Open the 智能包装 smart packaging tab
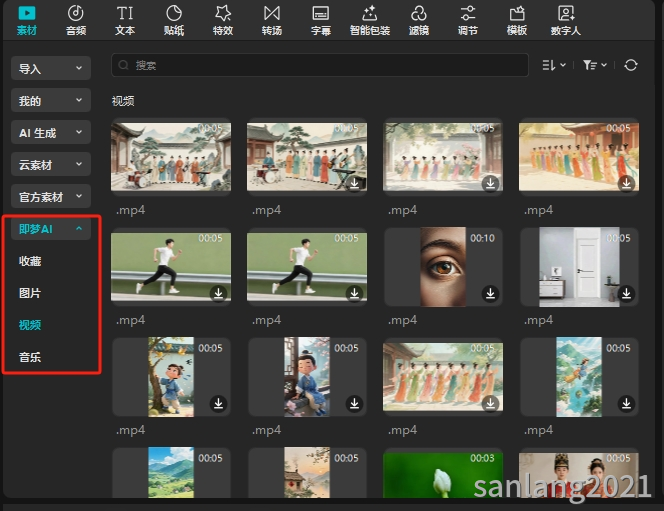Screen dimensions: 664x511 point(370,20)
